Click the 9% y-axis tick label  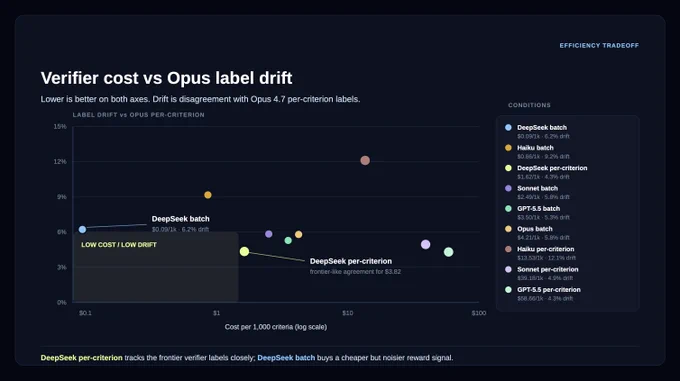62,197
